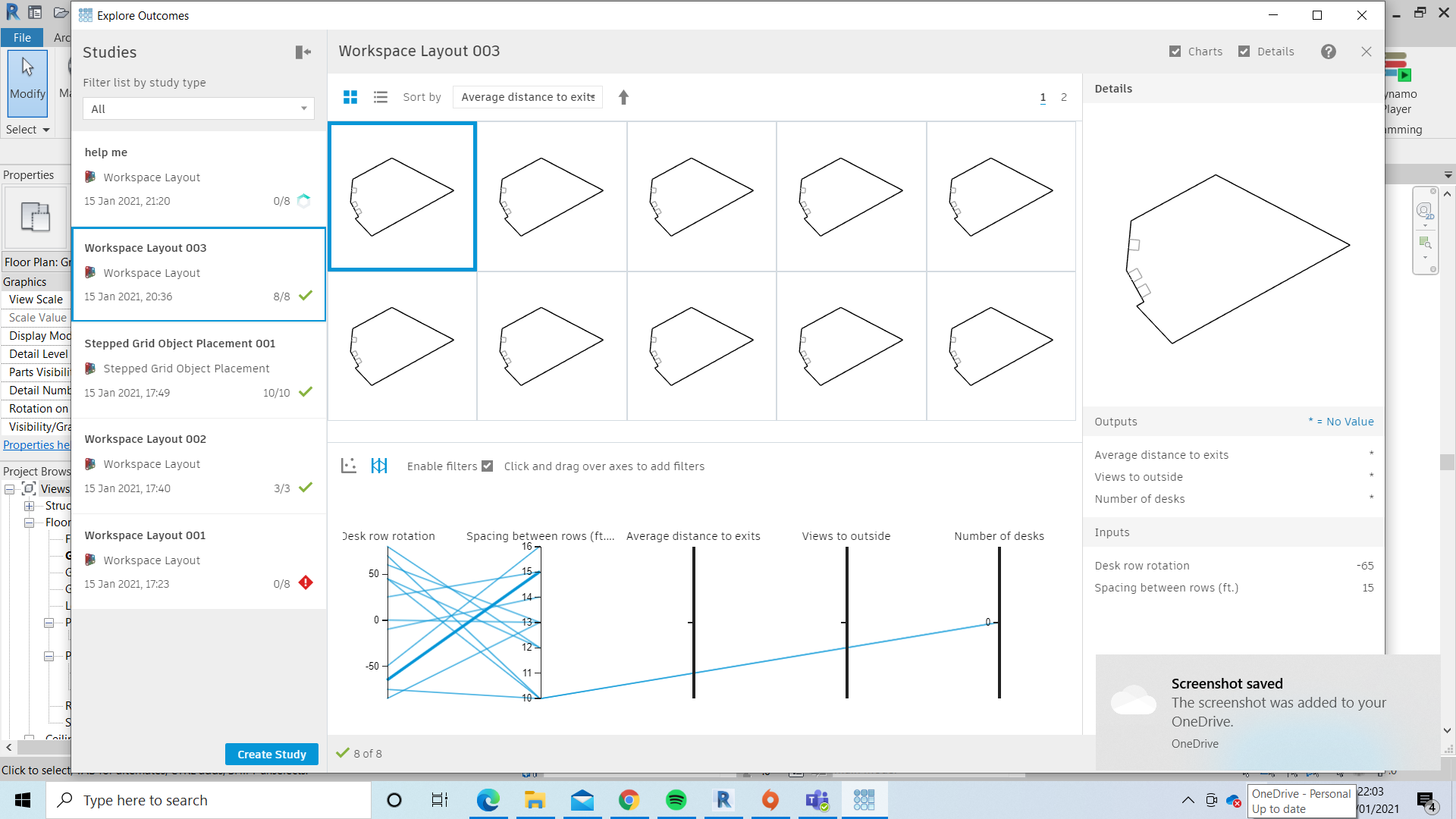
Task: Open the scatter plot chart view
Action: click(x=348, y=466)
